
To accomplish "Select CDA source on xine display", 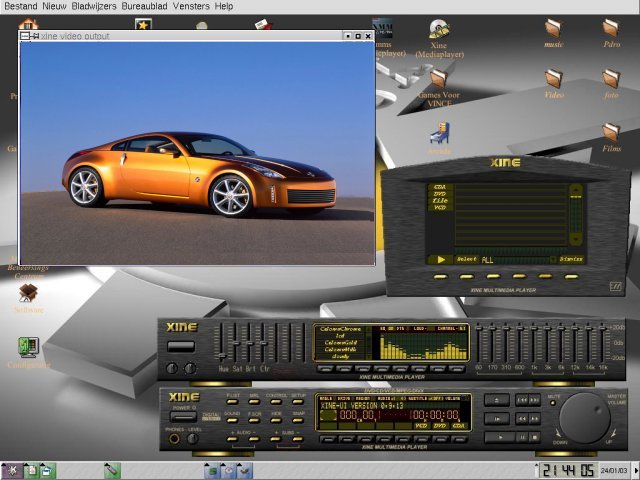I will (x=458, y=426).
